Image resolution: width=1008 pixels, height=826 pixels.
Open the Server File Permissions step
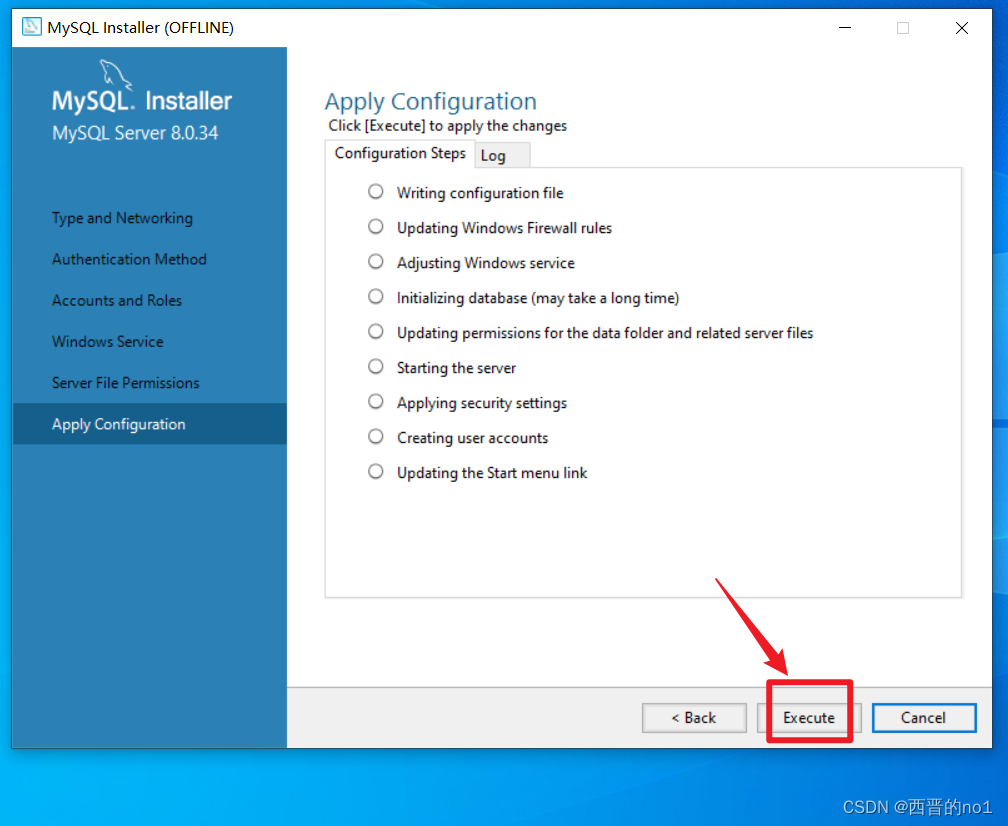click(x=125, y=382)
